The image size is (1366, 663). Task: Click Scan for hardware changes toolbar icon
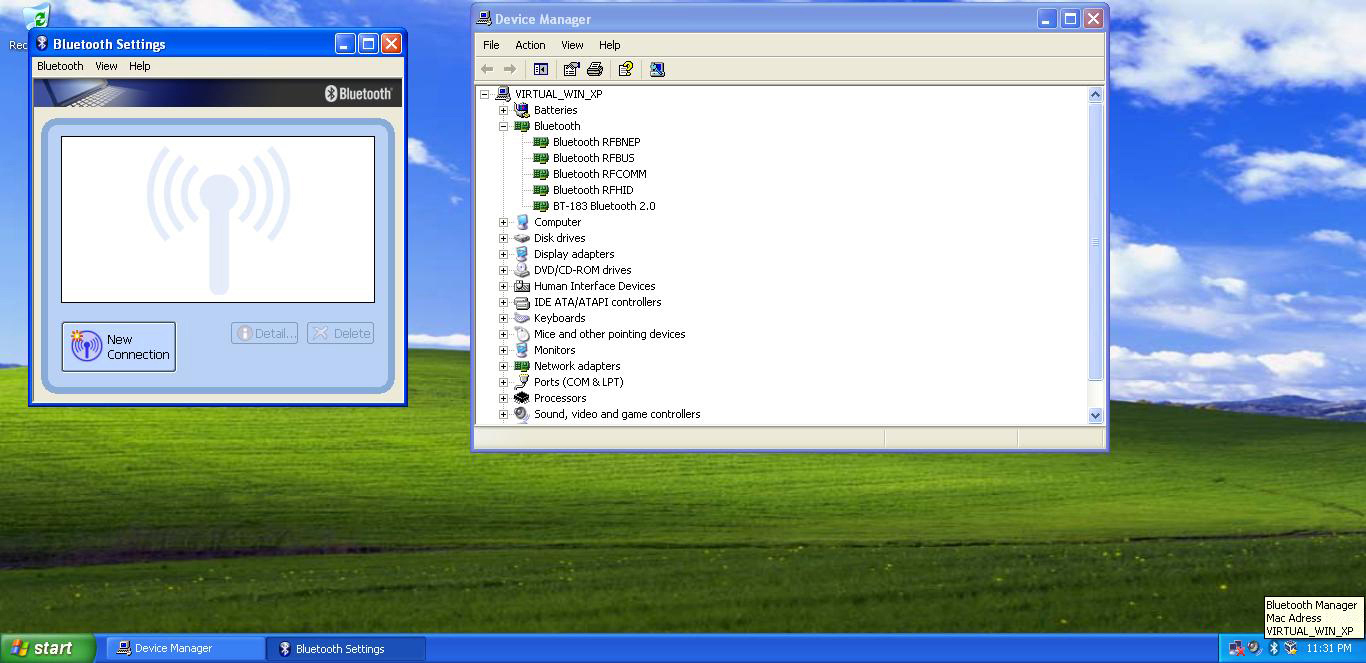pos(657,69)
